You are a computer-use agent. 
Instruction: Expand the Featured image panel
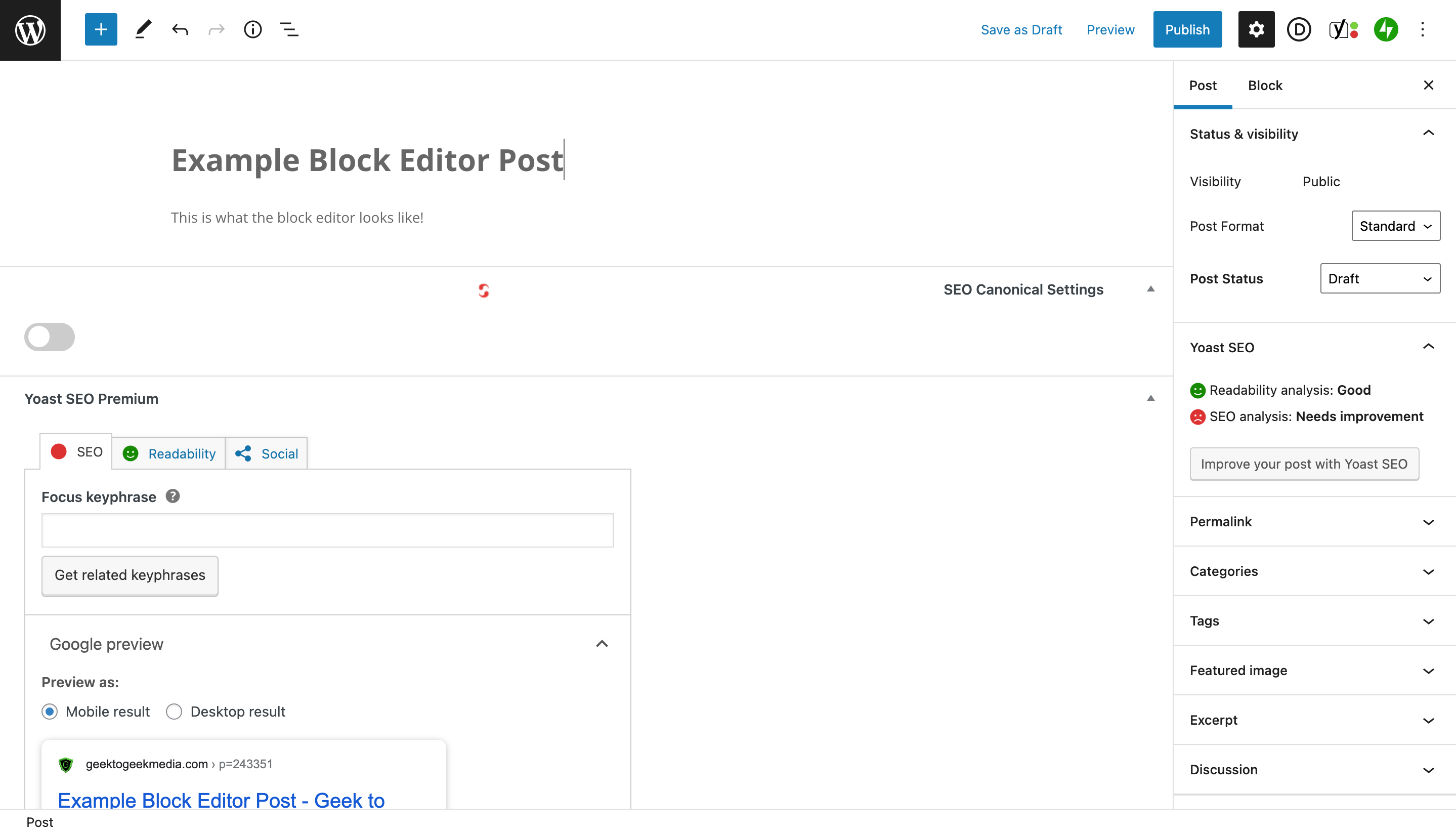pyautogui.click(x=1314, y=671)
